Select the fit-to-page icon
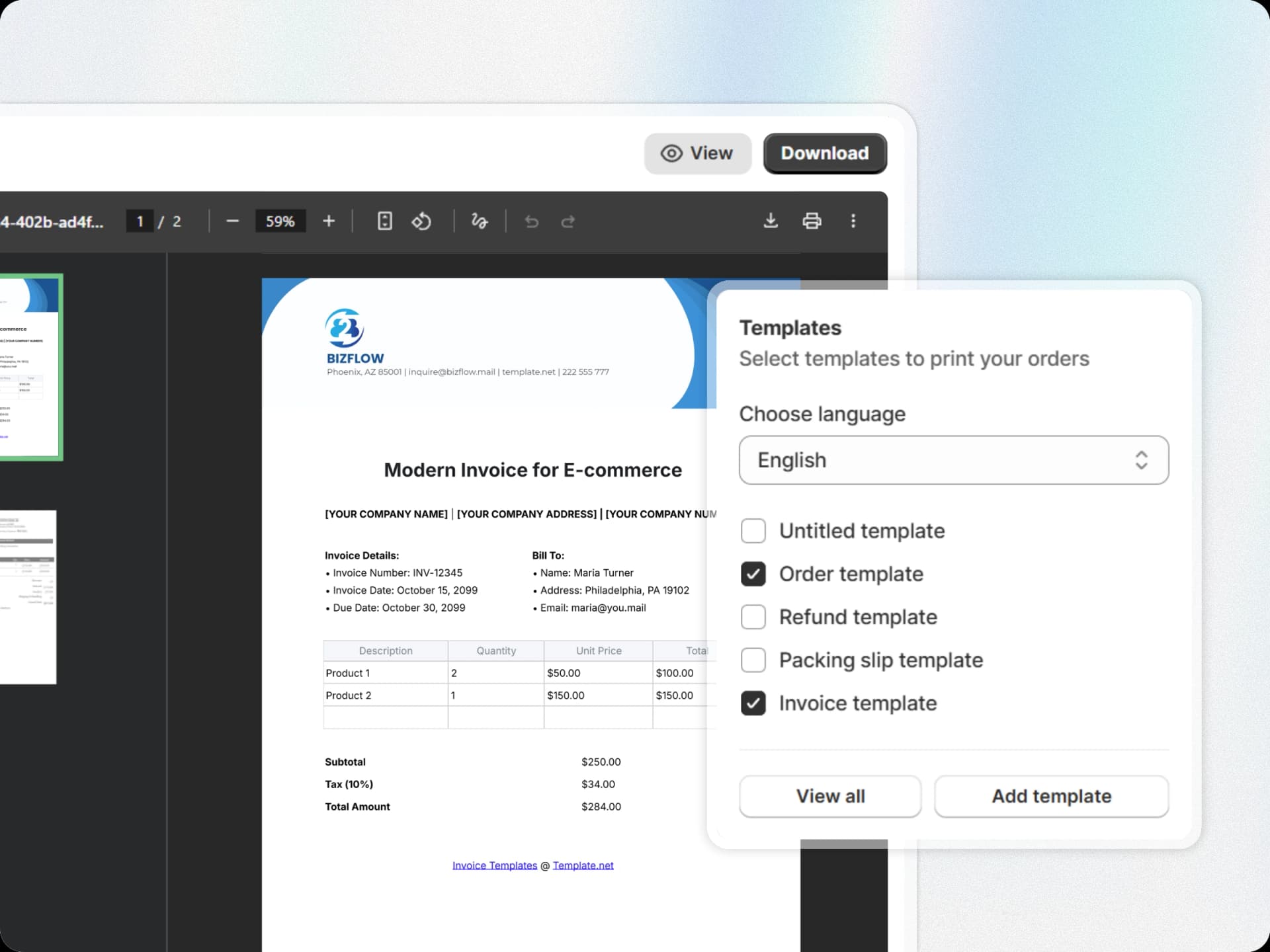 point(384,221)
